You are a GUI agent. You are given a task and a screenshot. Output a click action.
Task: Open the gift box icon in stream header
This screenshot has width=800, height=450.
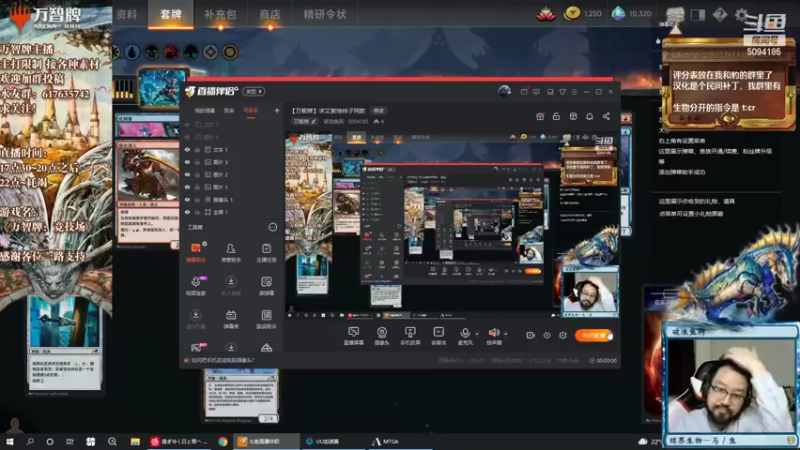pyautogui.click(x=540, y=116)
